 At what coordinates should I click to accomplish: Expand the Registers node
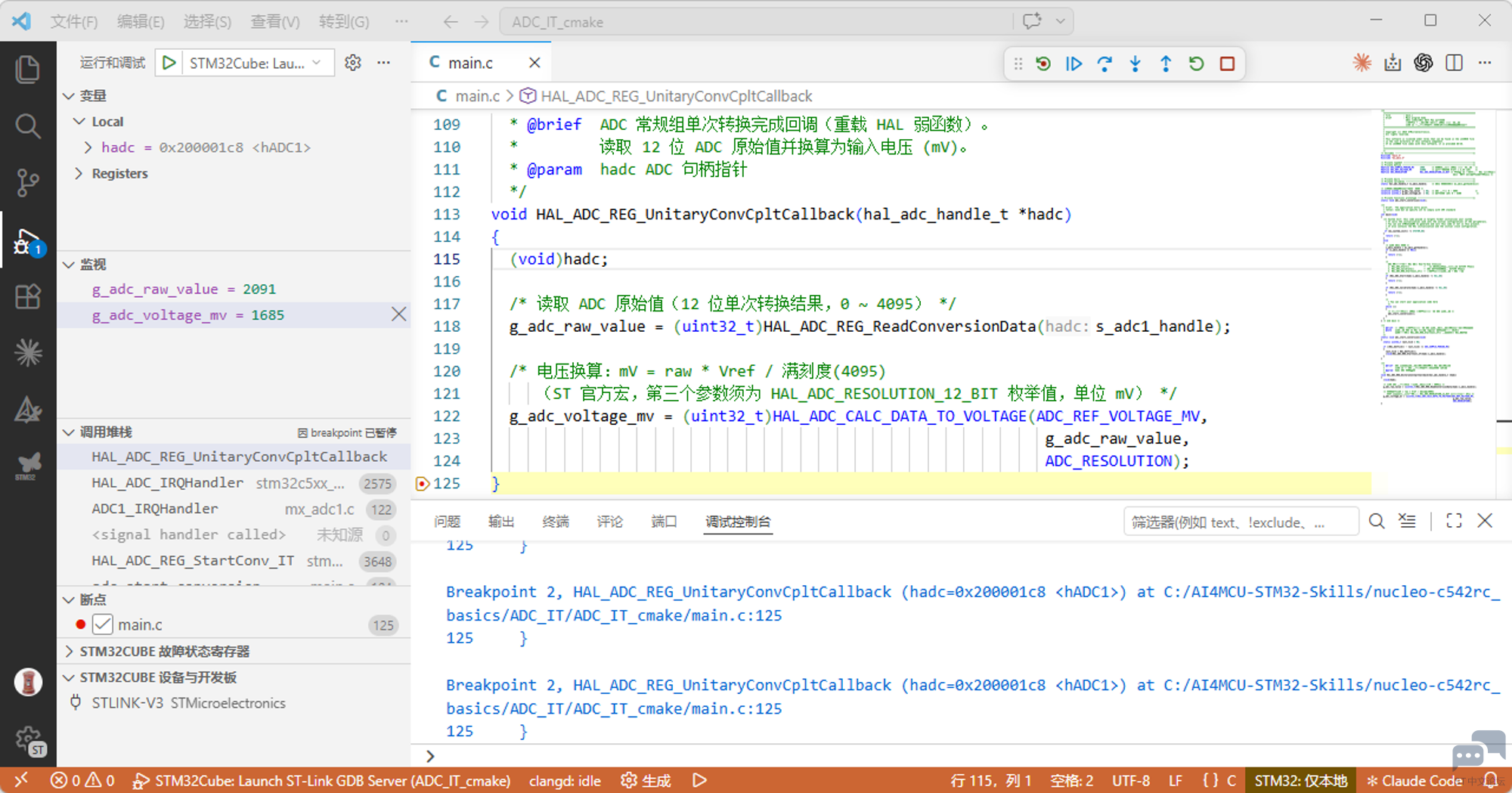[79, 173]
